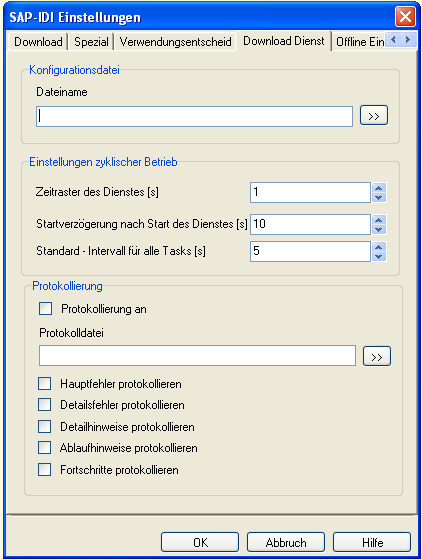This screenshot has height=560, width=422.
Task: Confirm settings with OK button
Action: [200, 542]
